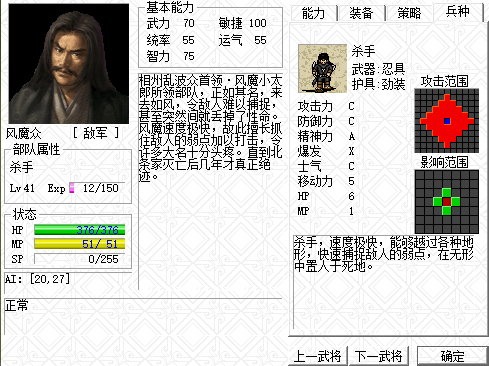Click the empty SP bar 0/255
The image size is (489, 366).
(80, 259)
